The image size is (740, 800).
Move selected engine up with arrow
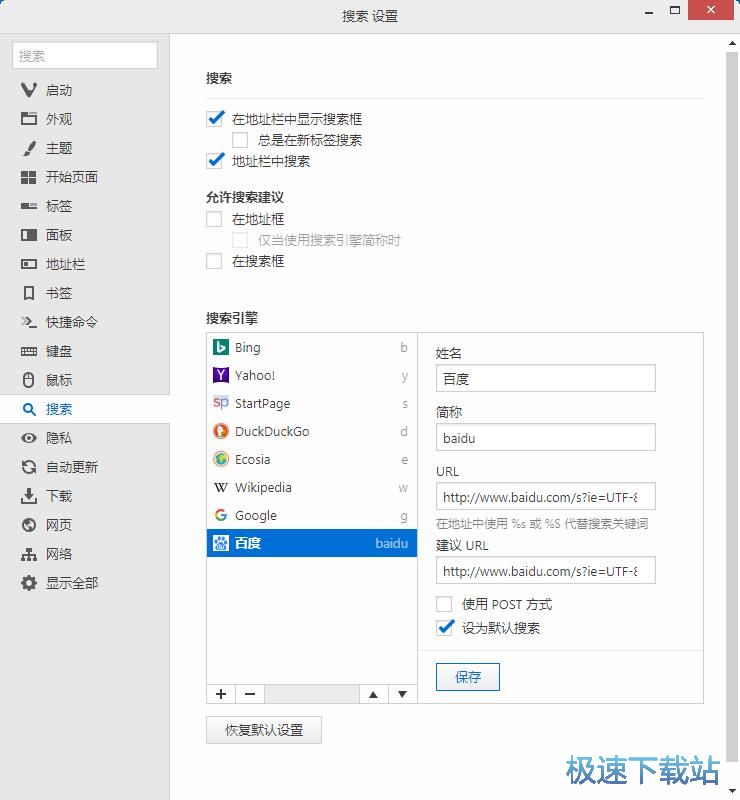point(374,694)
